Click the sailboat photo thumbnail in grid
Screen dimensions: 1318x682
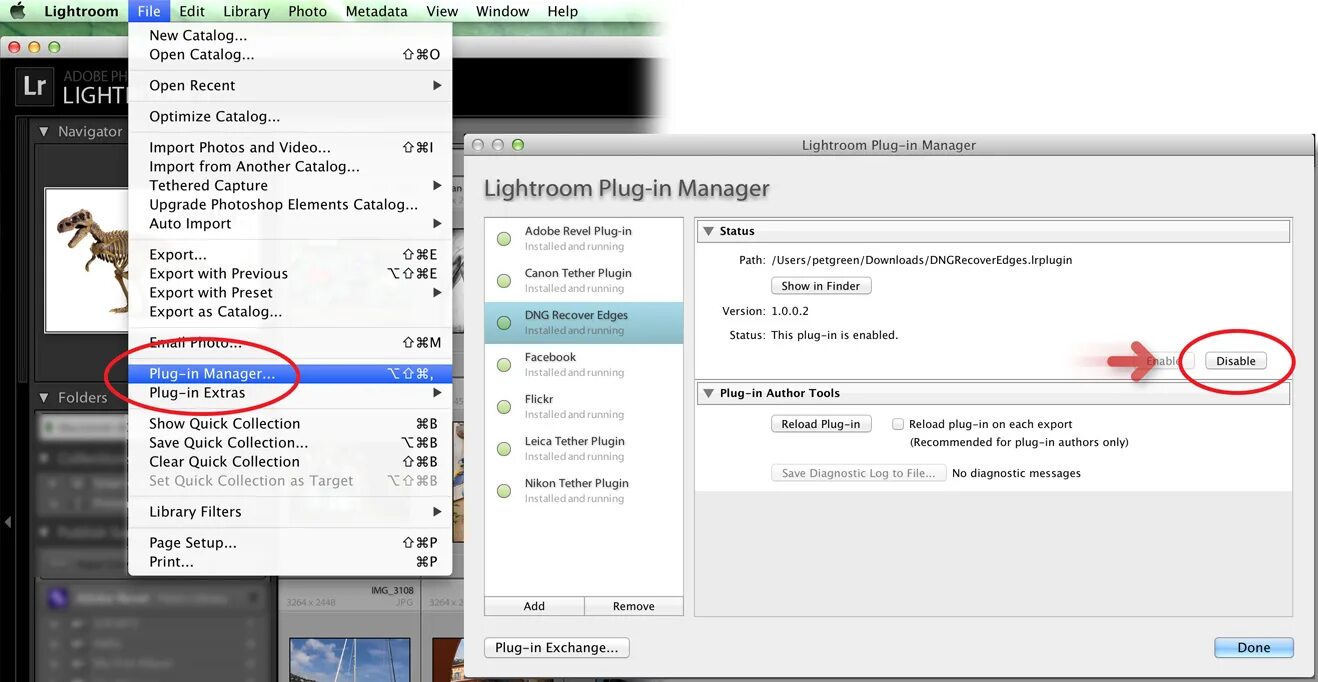point(350,660)
